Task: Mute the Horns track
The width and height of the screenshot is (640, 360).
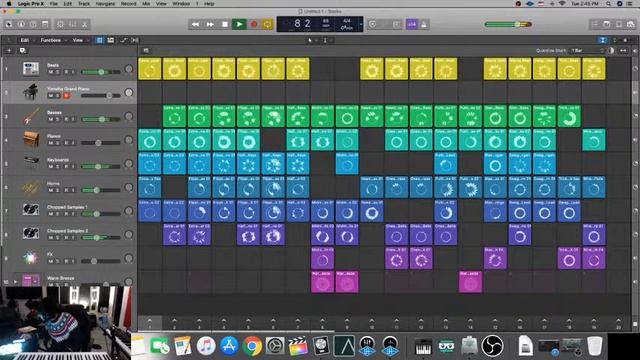Action: point(51,190)
